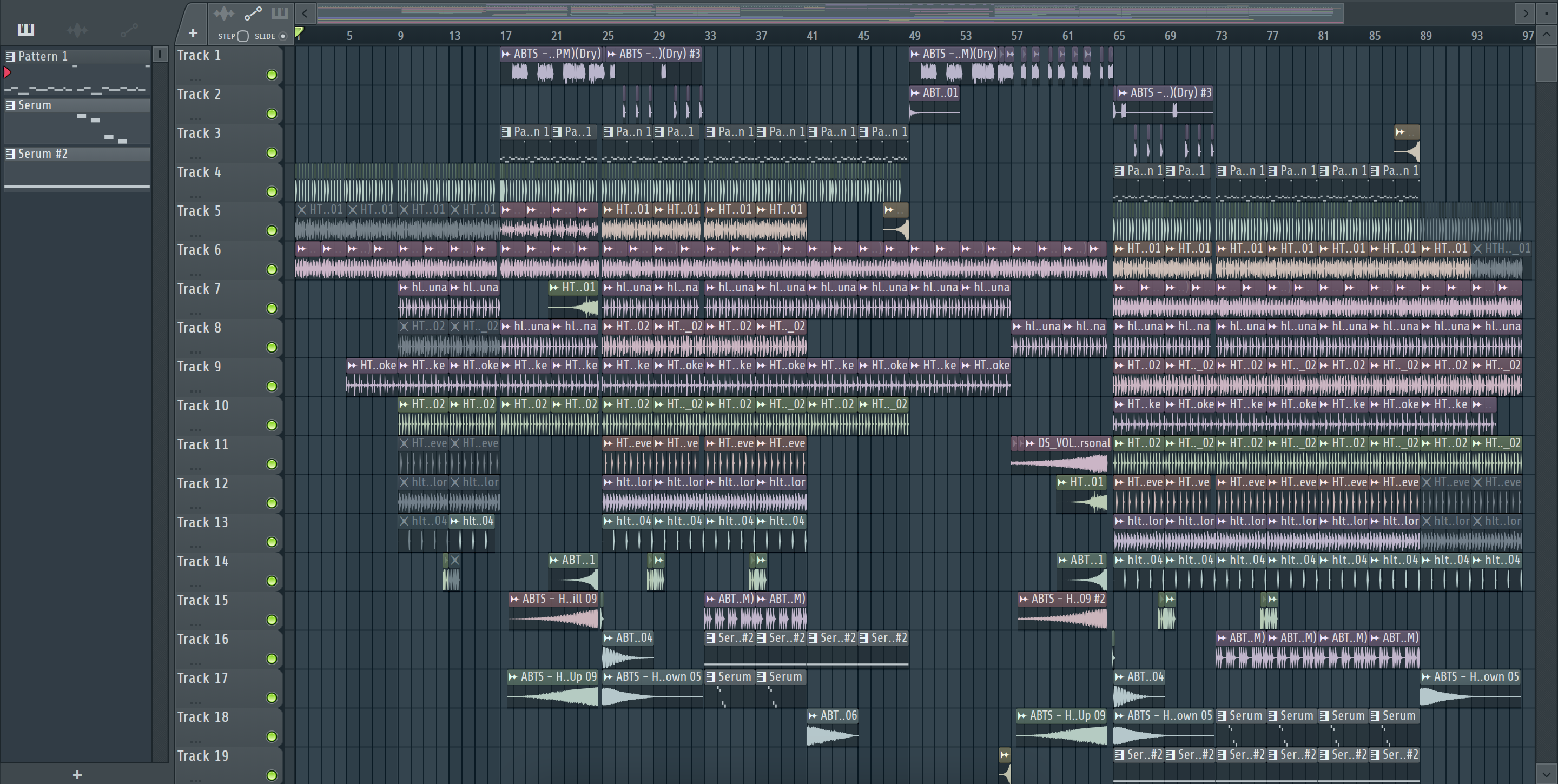
Task: Click the vertical scrollbar up arrow
Action: (x=1547, y=35)
